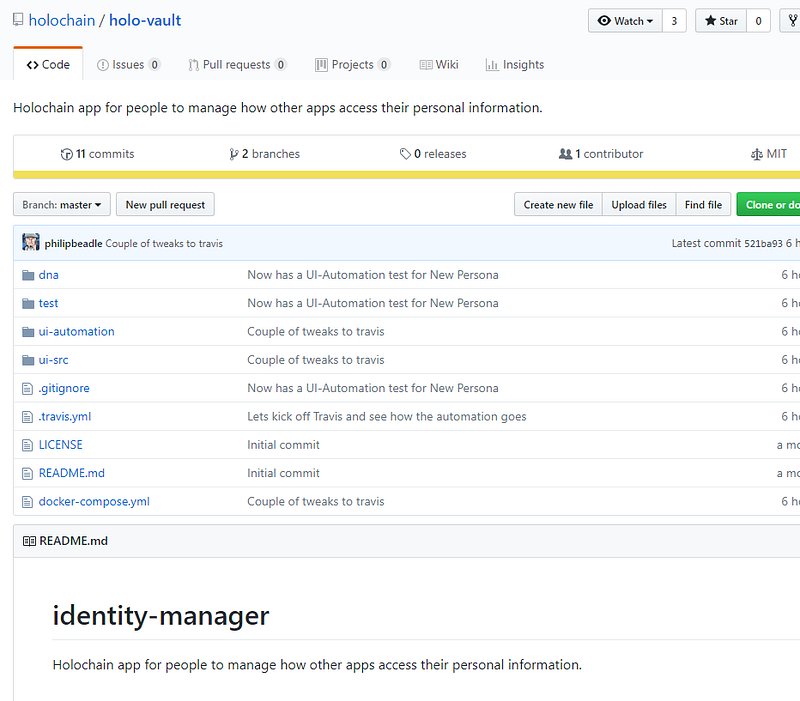Click the Create new file button
This screenshot has height=701, width=800.
point(558,205)
